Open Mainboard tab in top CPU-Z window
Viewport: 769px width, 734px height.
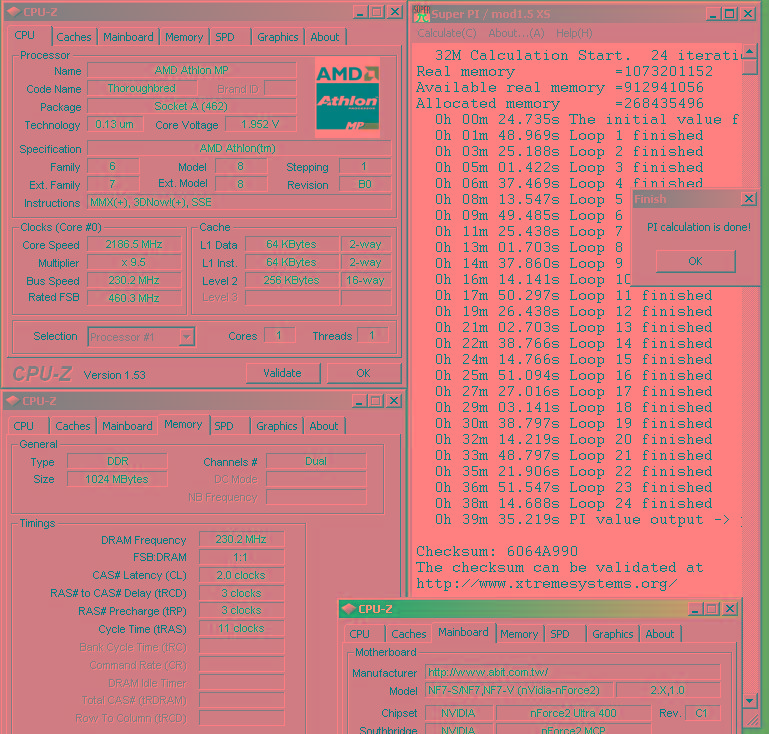128,37
